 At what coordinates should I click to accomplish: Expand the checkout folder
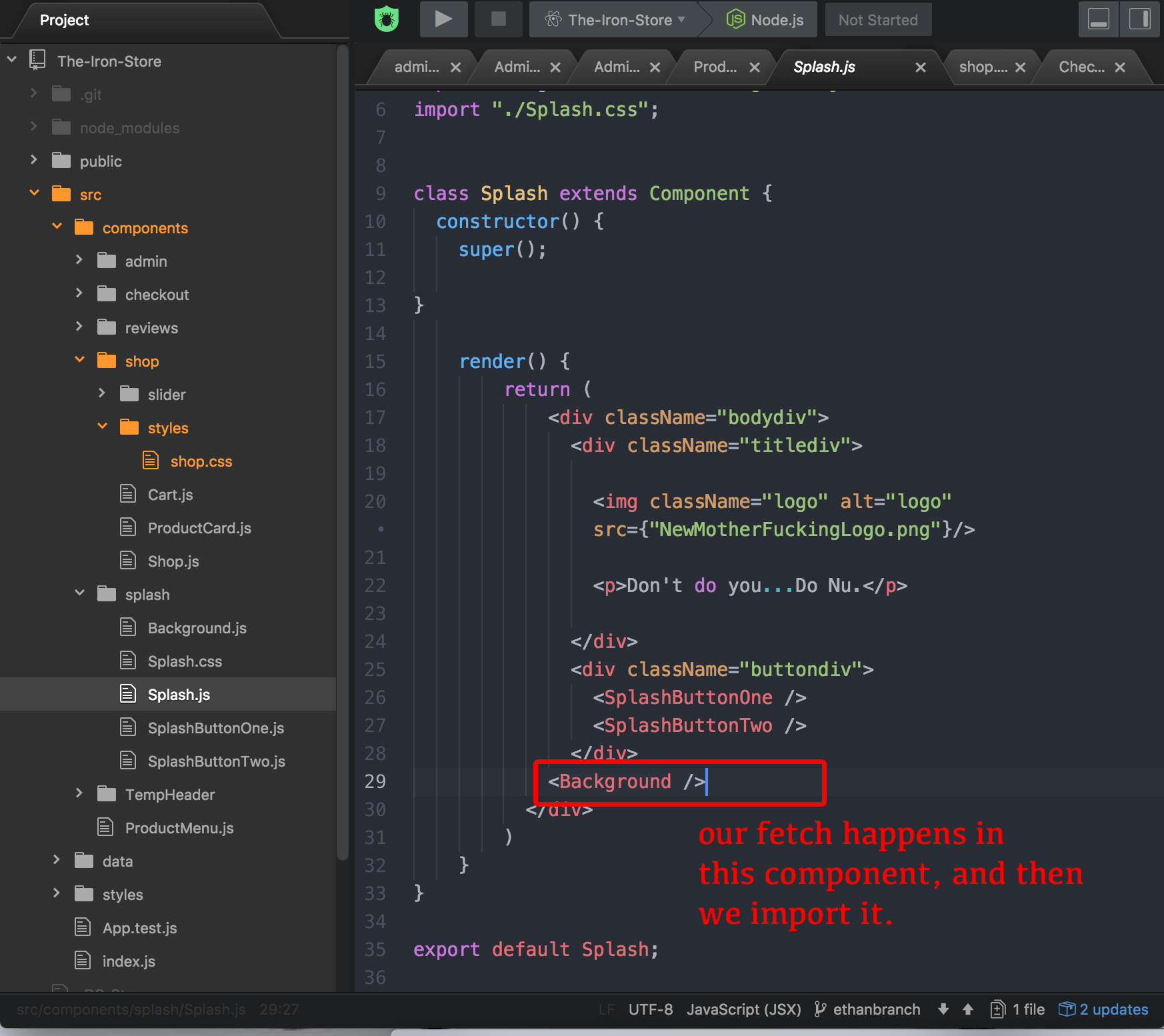[79, 293]
